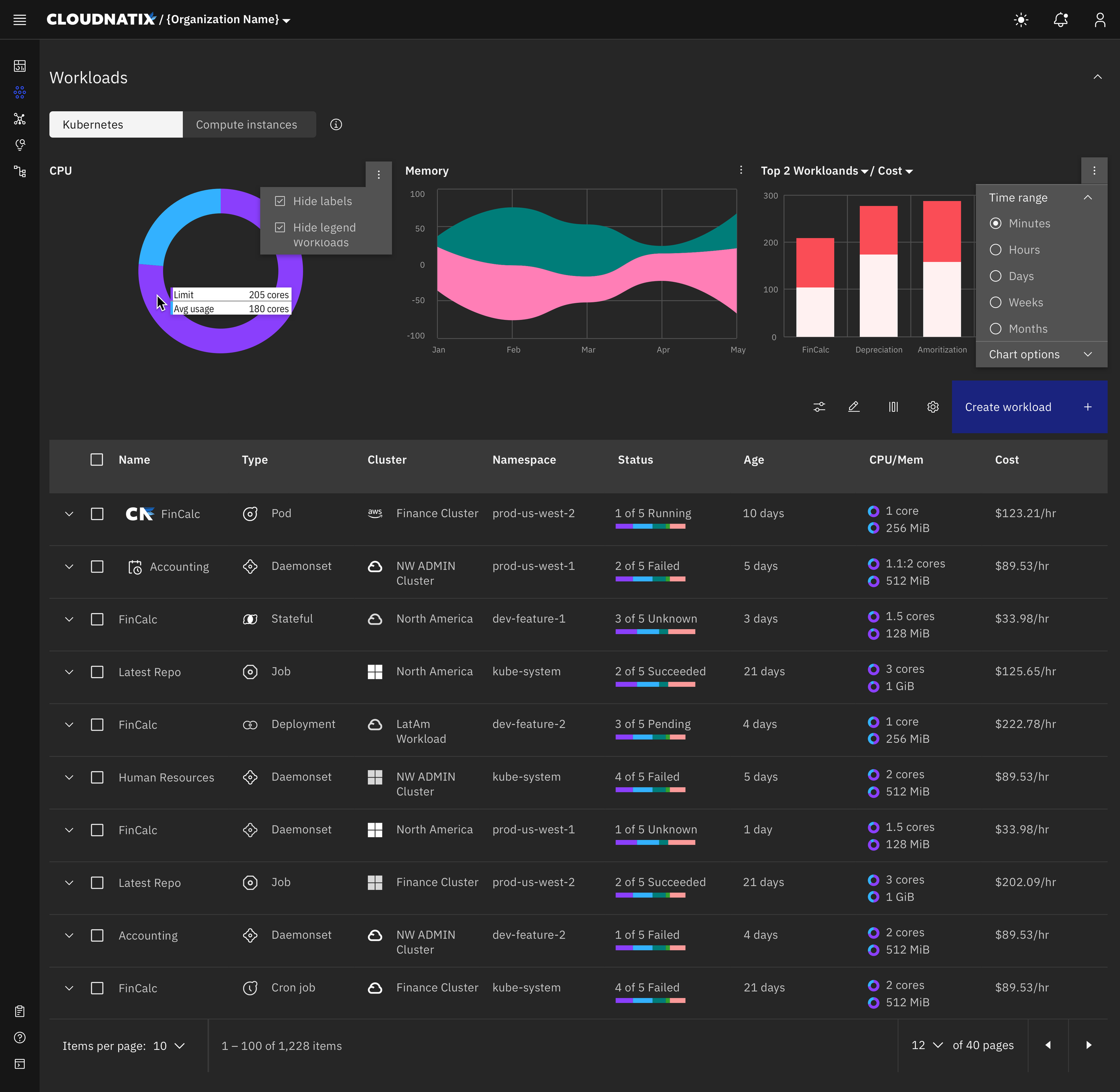Check the Hide labels checkbox
This screenshot has height=1092, width=1120.
280,201
